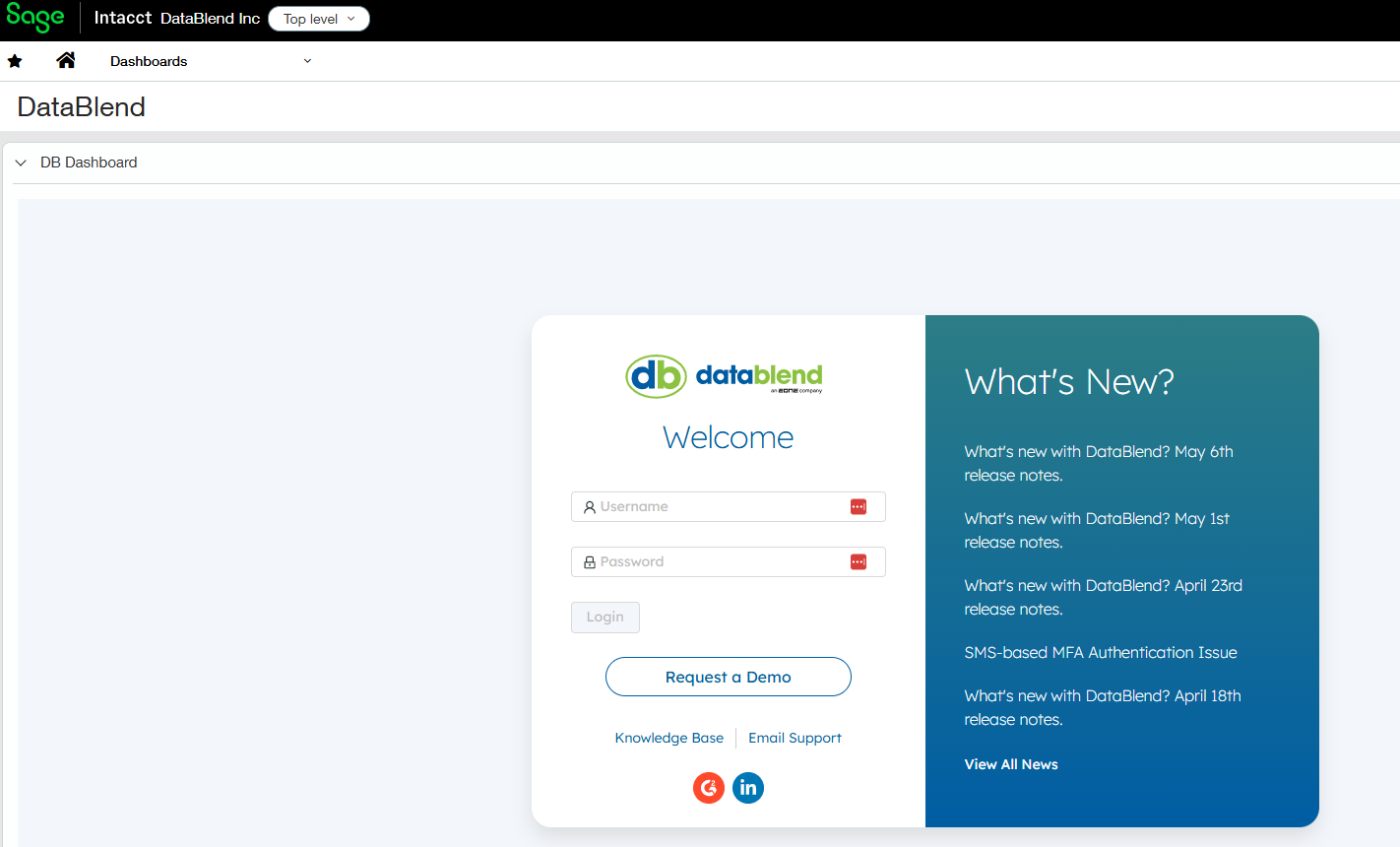Viewport: 1400px width, 847px height.
Task: Open the Dashboards menu
Action: click(149, 61)
